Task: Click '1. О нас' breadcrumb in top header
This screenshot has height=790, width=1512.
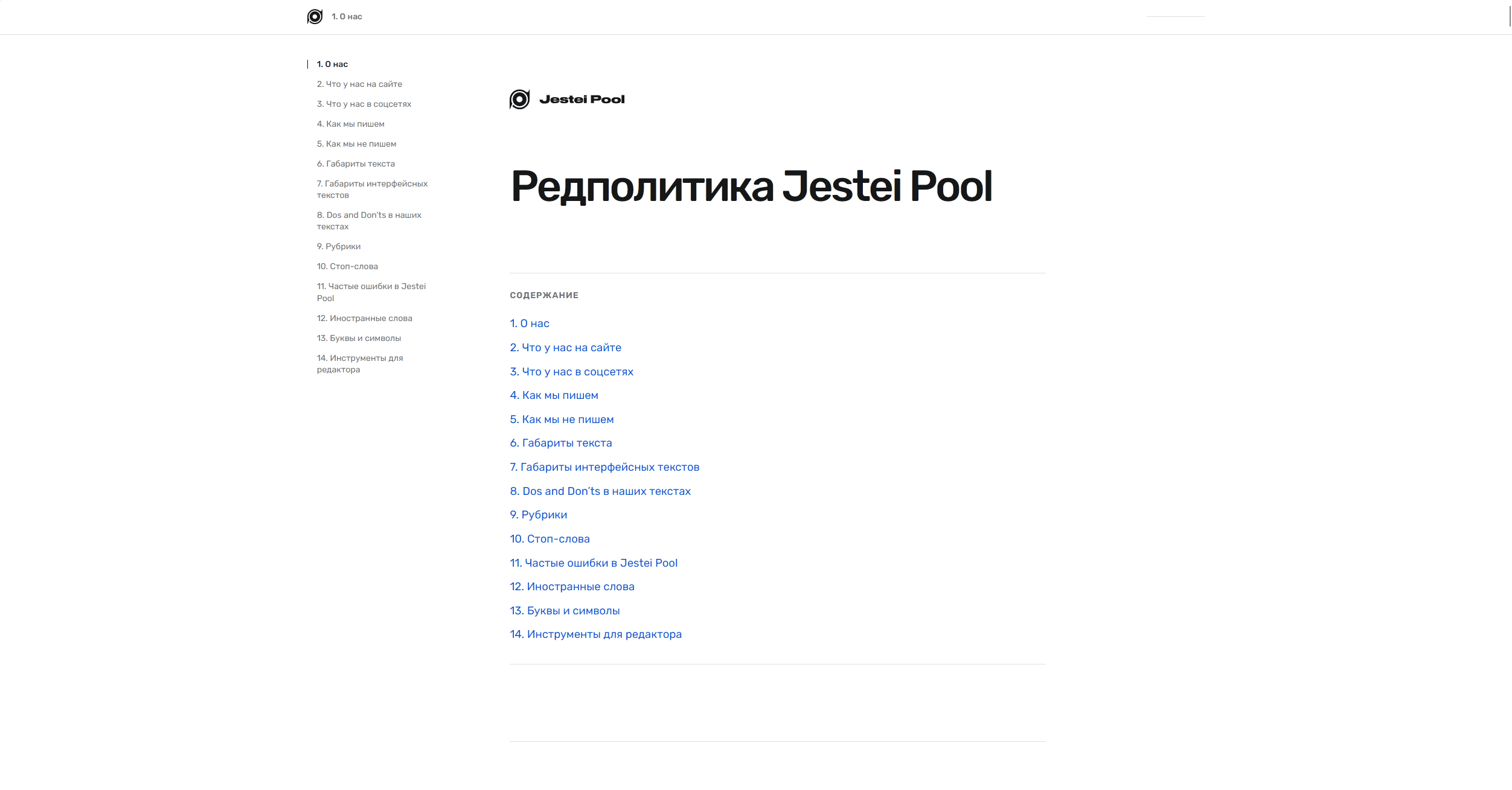Action: tap(347, 17)
